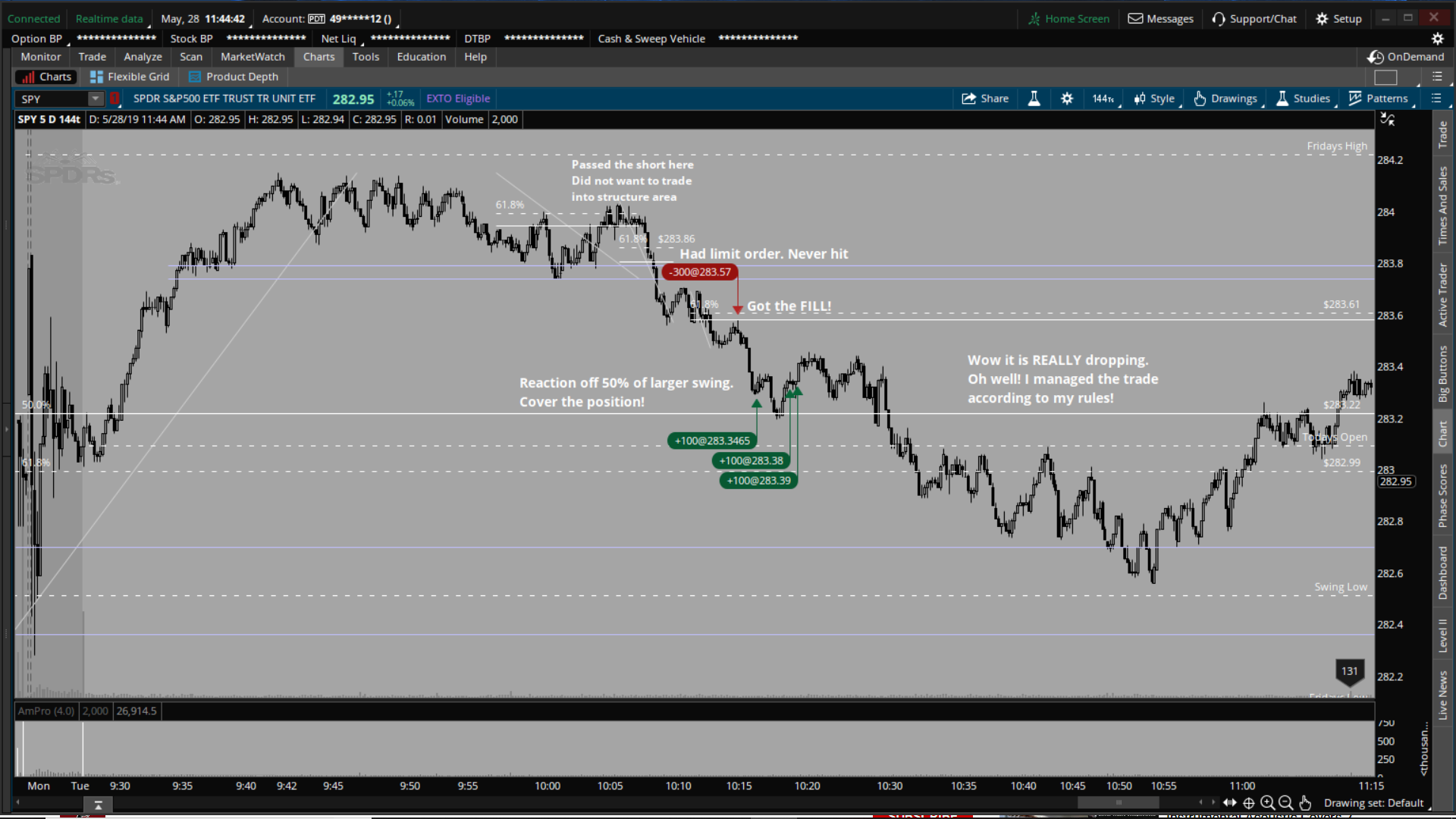Open Support/Chat
The width and height of the screenshot is (1456, 819).
[1254, 19]
